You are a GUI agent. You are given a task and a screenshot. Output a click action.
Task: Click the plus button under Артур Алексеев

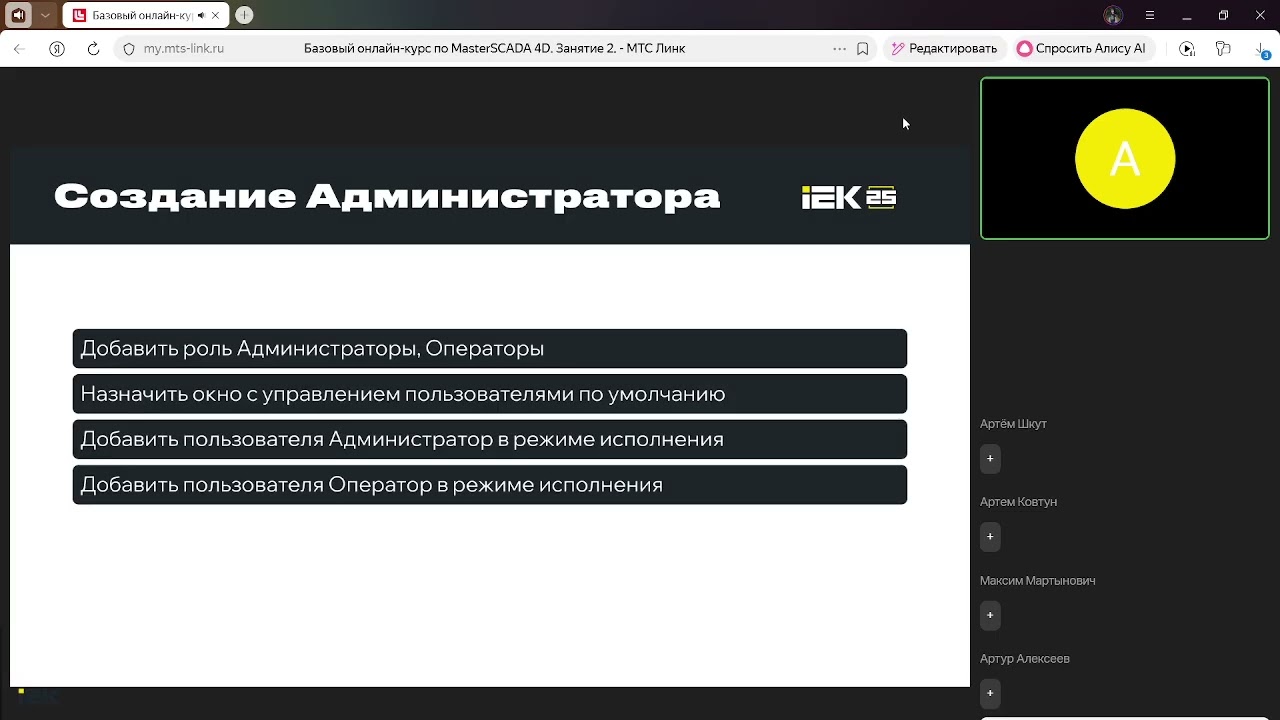click(990, 692)
